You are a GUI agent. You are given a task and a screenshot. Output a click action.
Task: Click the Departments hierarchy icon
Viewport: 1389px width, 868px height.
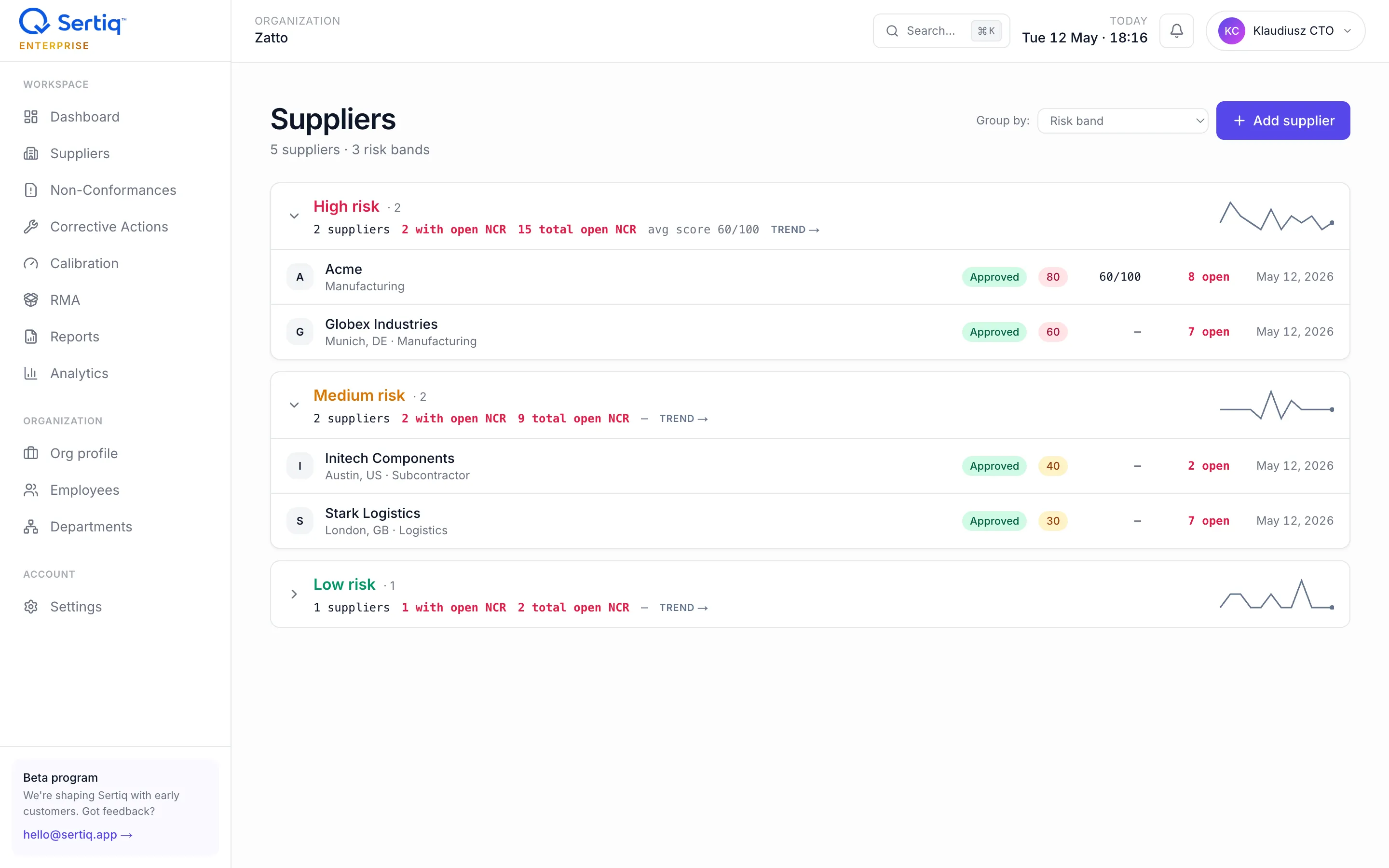31,527
